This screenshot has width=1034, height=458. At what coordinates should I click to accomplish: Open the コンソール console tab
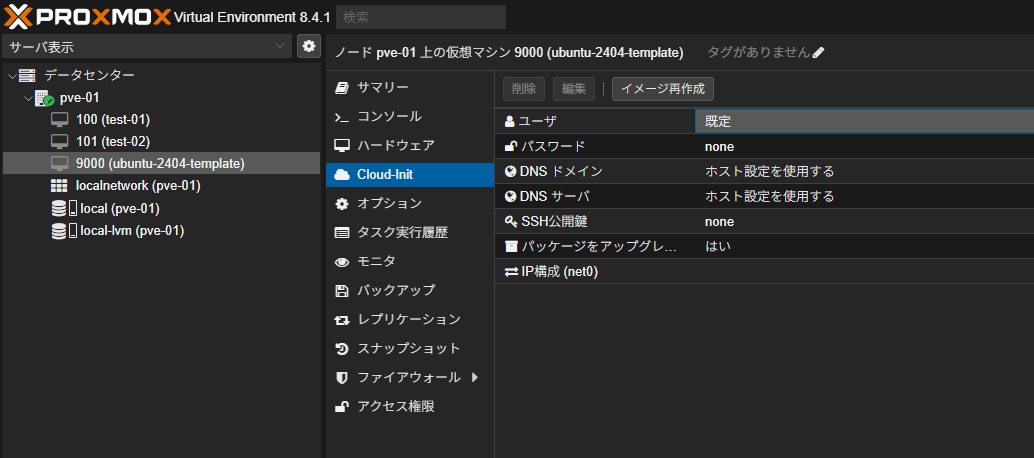coord(377,117)
